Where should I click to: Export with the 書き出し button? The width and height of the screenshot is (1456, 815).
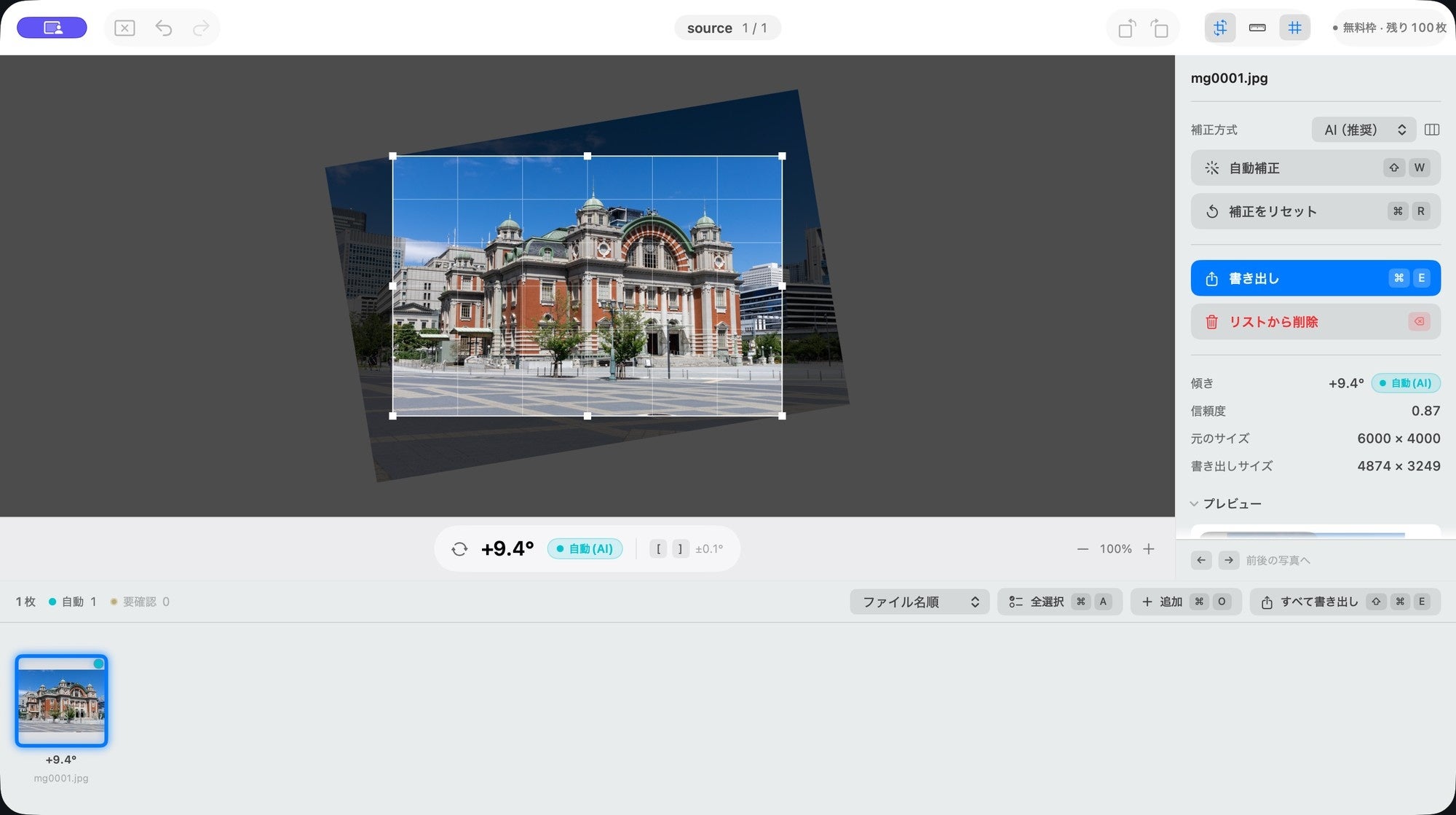click(x=1315, y=278)
